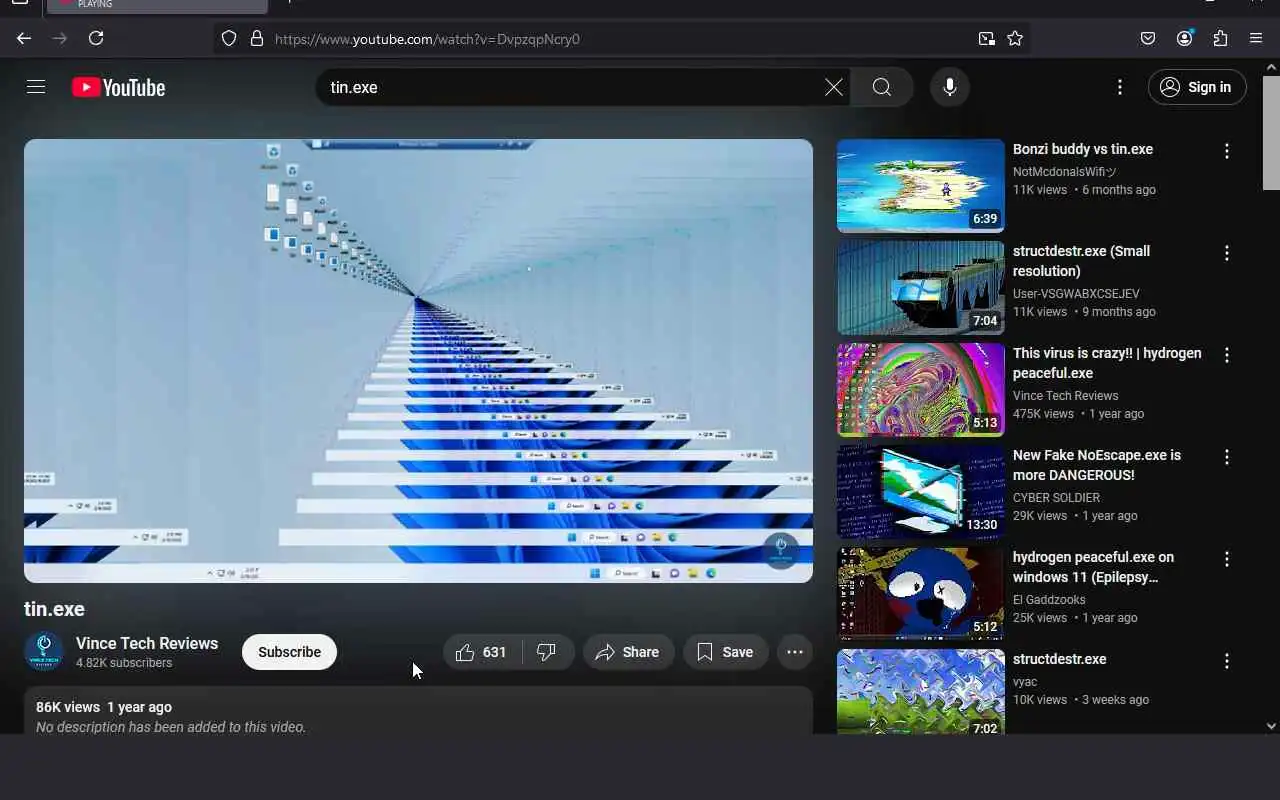Open the Firefox account icon
The width and height of the screenshot is (1280, 800).
click(1184, 38)
